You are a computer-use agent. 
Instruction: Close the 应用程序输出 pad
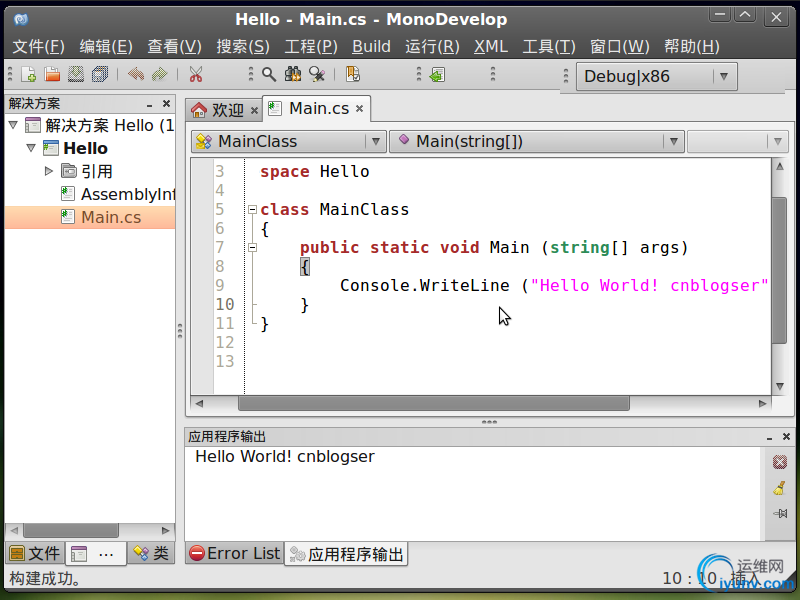786,437
